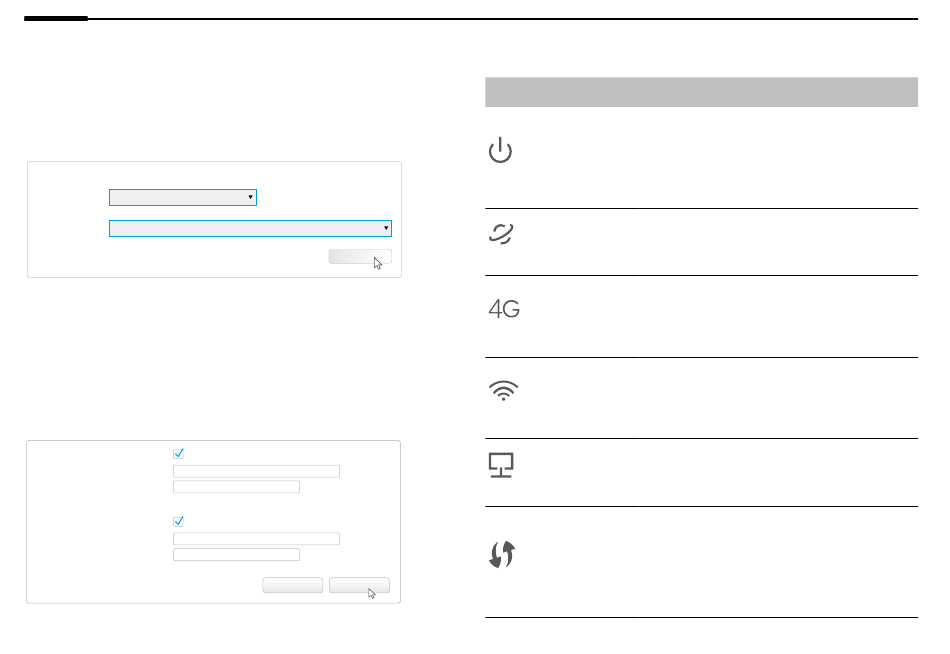
Task: Focus the wide text field under the first checkbox
Action: tap(256, 471)
